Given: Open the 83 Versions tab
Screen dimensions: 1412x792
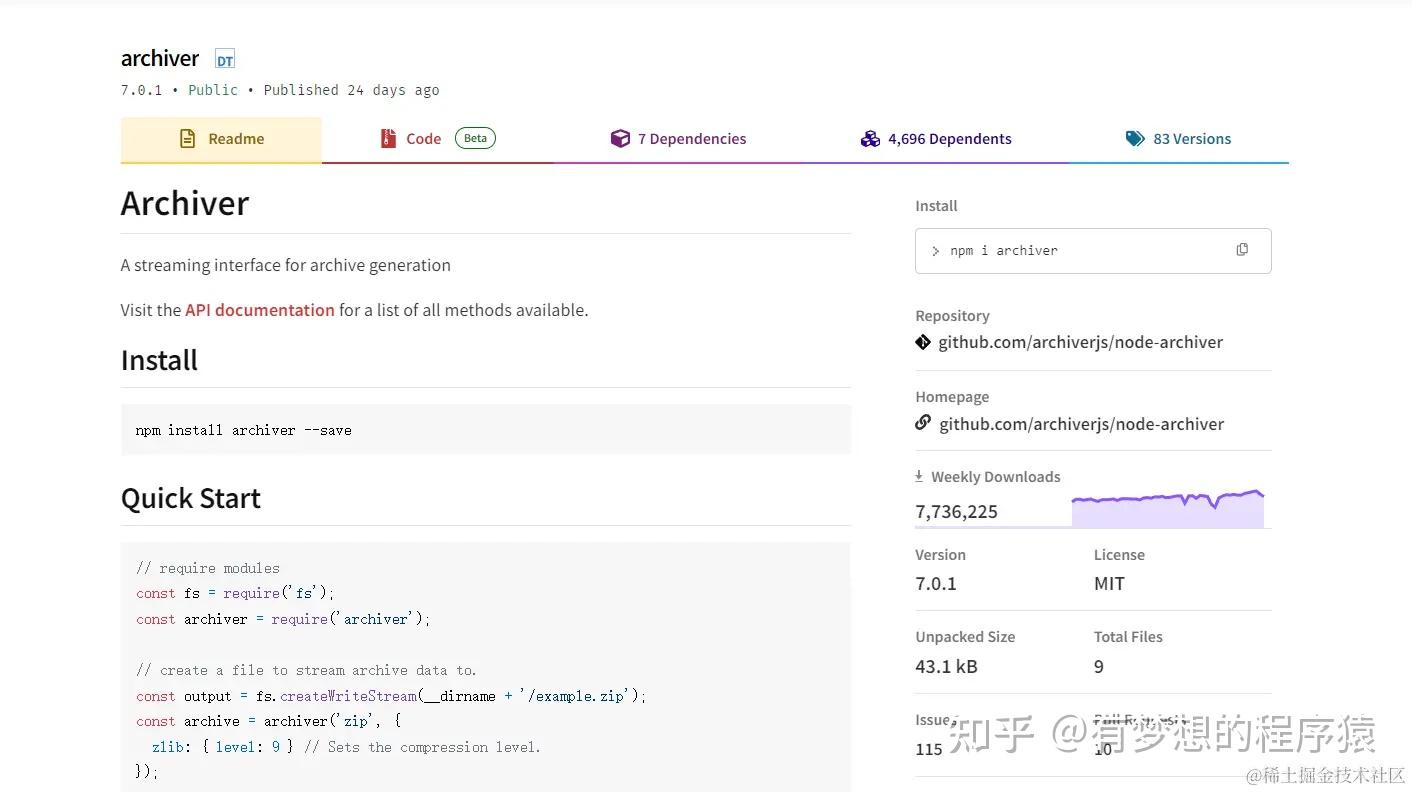Looking at the screenshot, I should click(x=1192, y=138).
